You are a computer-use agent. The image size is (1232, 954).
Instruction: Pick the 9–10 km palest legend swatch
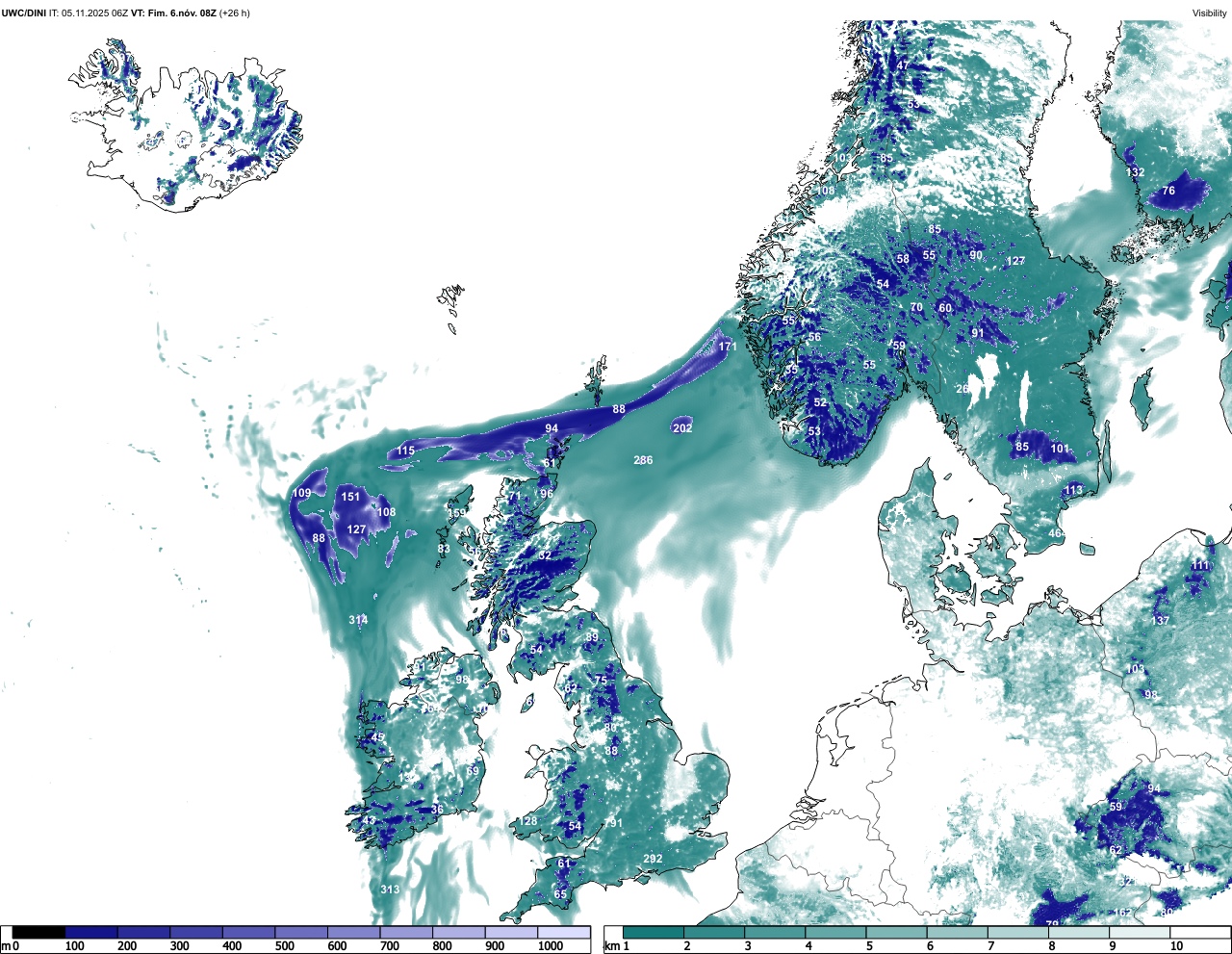coord(1141,933)
